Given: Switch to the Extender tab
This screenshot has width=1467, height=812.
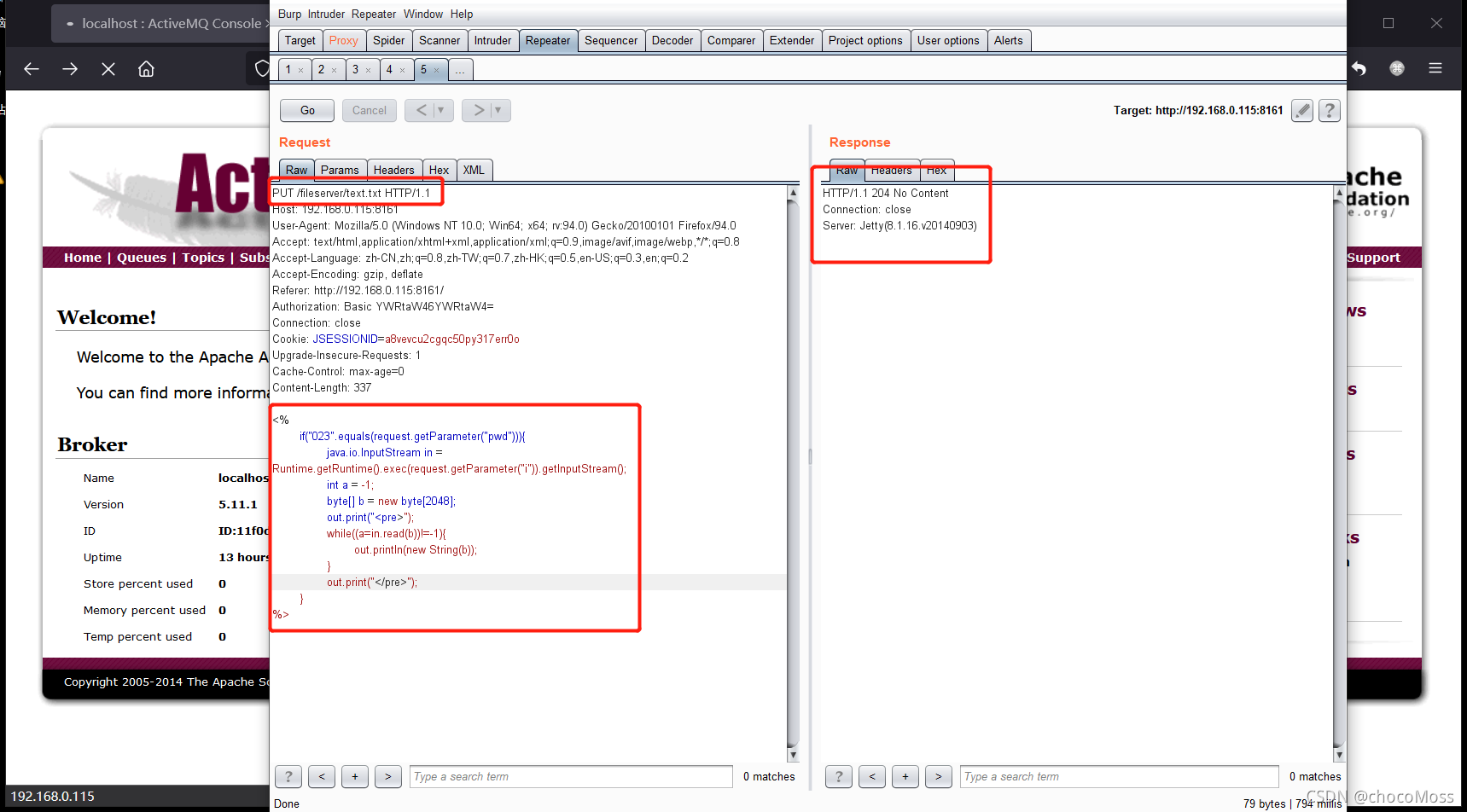Looking at the screenshot, I should pos(792,40).
